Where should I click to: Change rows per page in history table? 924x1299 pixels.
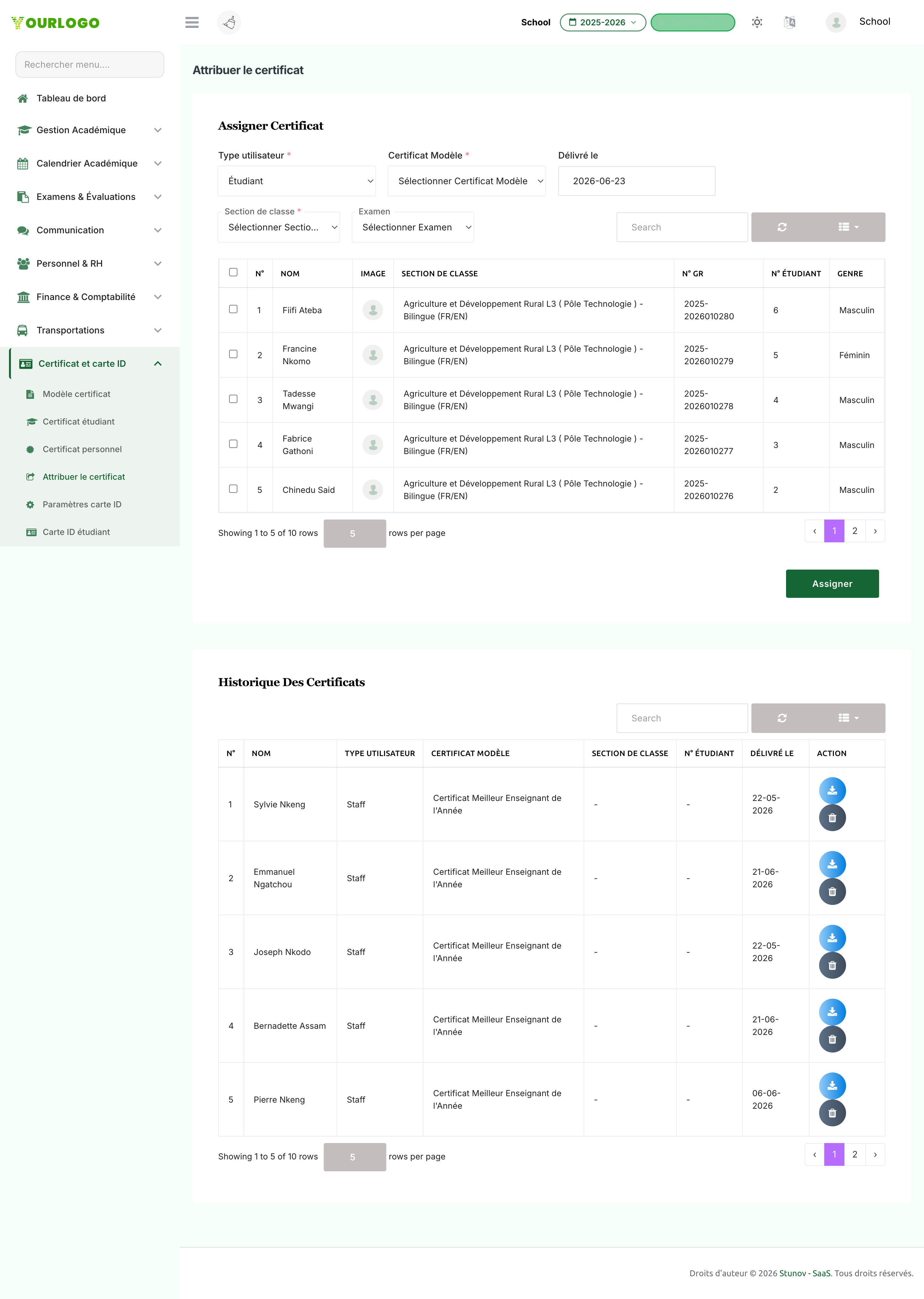click(x=355, y=1157)
